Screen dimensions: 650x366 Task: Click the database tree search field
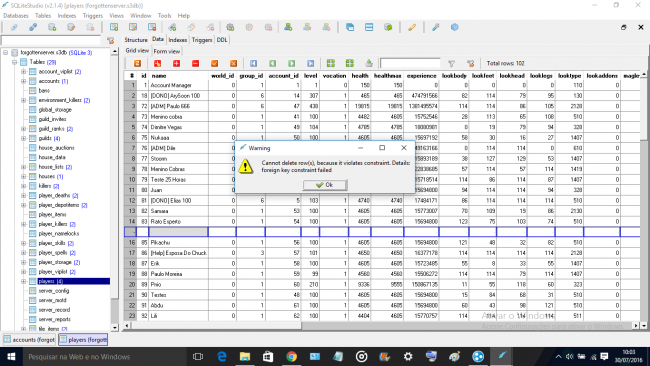[51, 40]
